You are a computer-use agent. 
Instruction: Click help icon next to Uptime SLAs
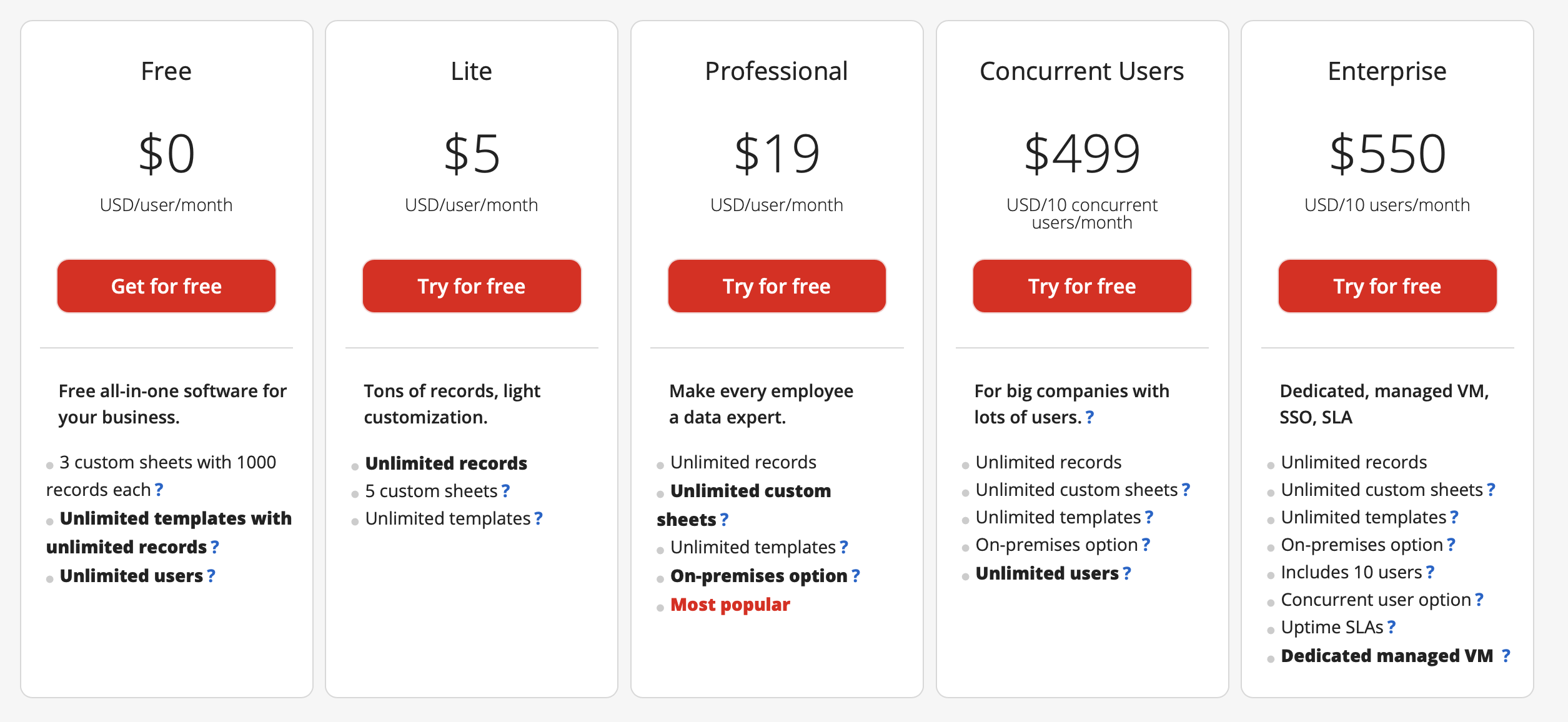1391,627
